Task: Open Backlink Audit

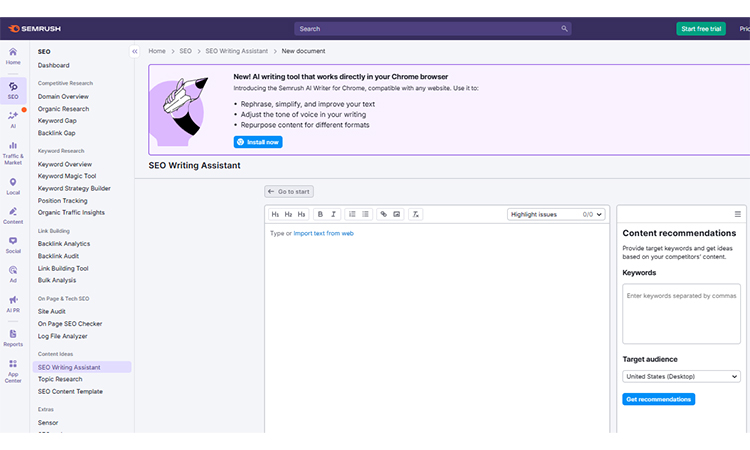Action: tap(58, 256)
